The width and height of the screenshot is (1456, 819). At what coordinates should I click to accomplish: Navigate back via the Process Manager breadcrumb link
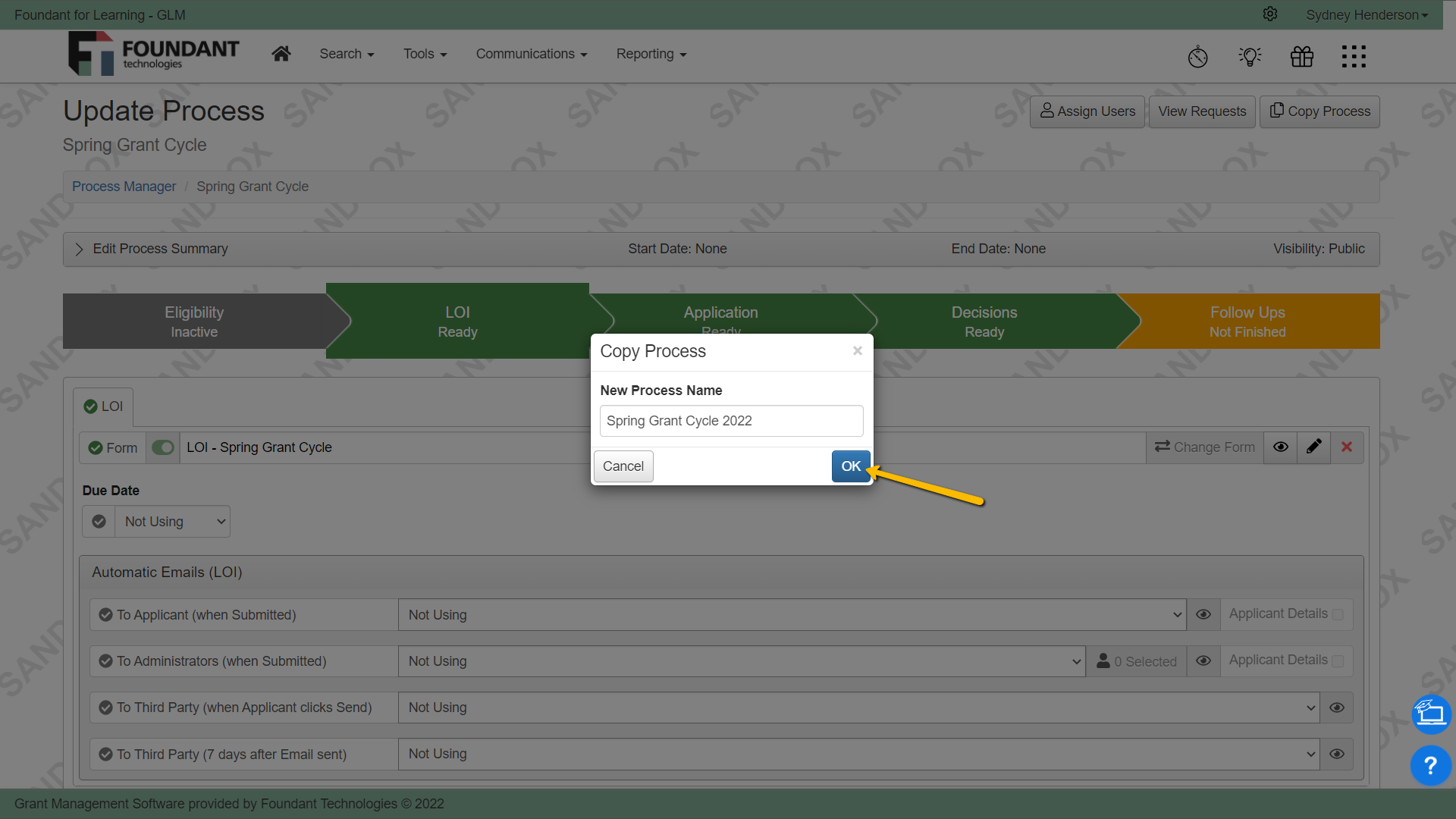(x=124, y=186)
